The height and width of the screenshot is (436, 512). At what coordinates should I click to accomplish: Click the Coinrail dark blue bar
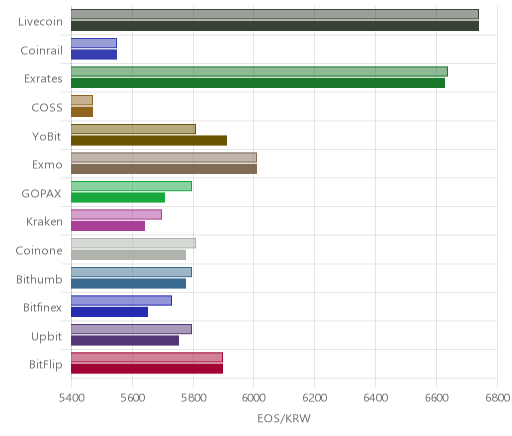click(x=94, y=55)
